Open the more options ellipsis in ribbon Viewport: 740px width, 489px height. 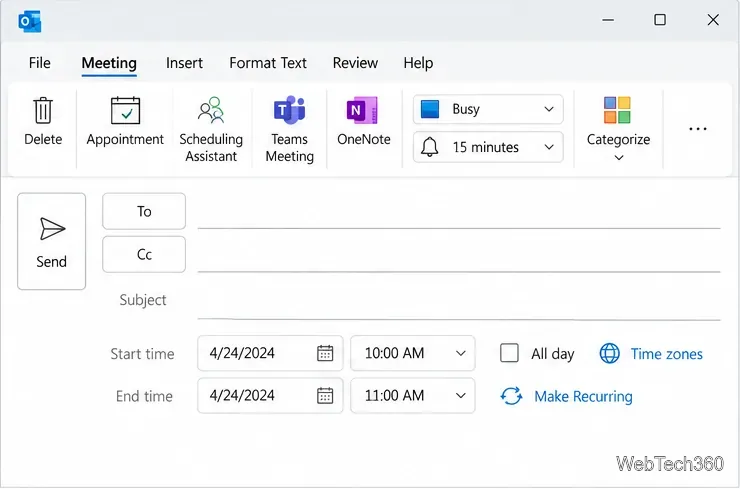click(x=698, y=129)
